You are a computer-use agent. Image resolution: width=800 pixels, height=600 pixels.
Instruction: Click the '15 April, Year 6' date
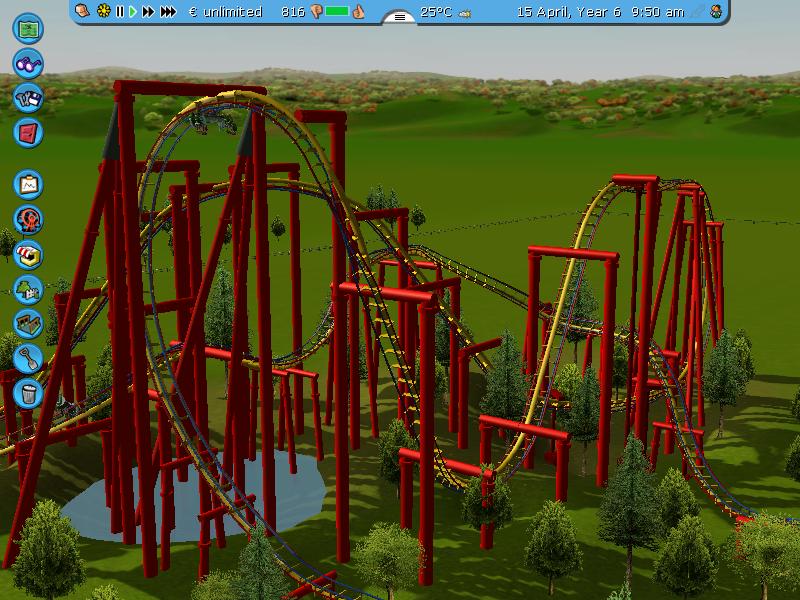tap(569, 12)
